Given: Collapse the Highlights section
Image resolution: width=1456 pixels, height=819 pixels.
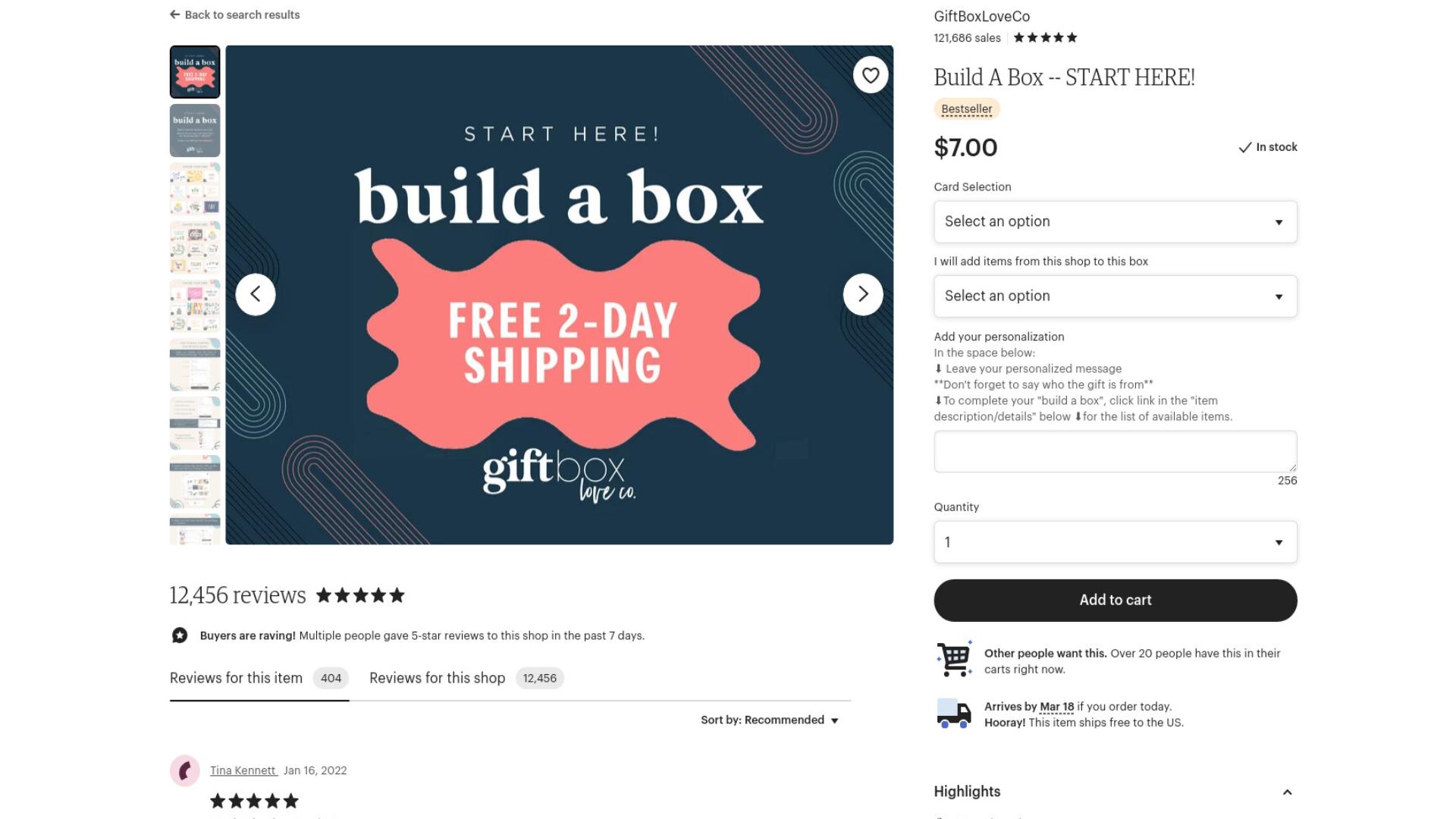Looking at the screenshot, I should pyautogui.click(x=1287, y=792).
